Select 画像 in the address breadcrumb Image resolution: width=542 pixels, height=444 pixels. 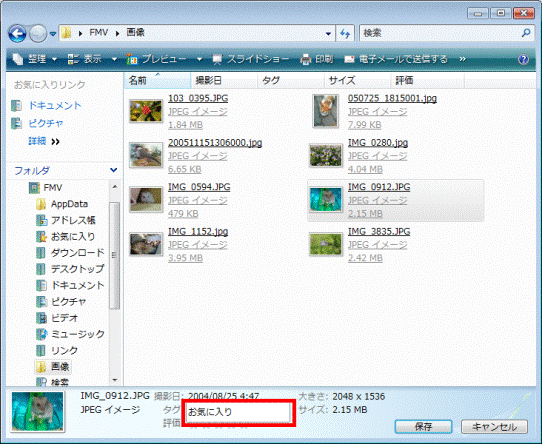point(135,33)
